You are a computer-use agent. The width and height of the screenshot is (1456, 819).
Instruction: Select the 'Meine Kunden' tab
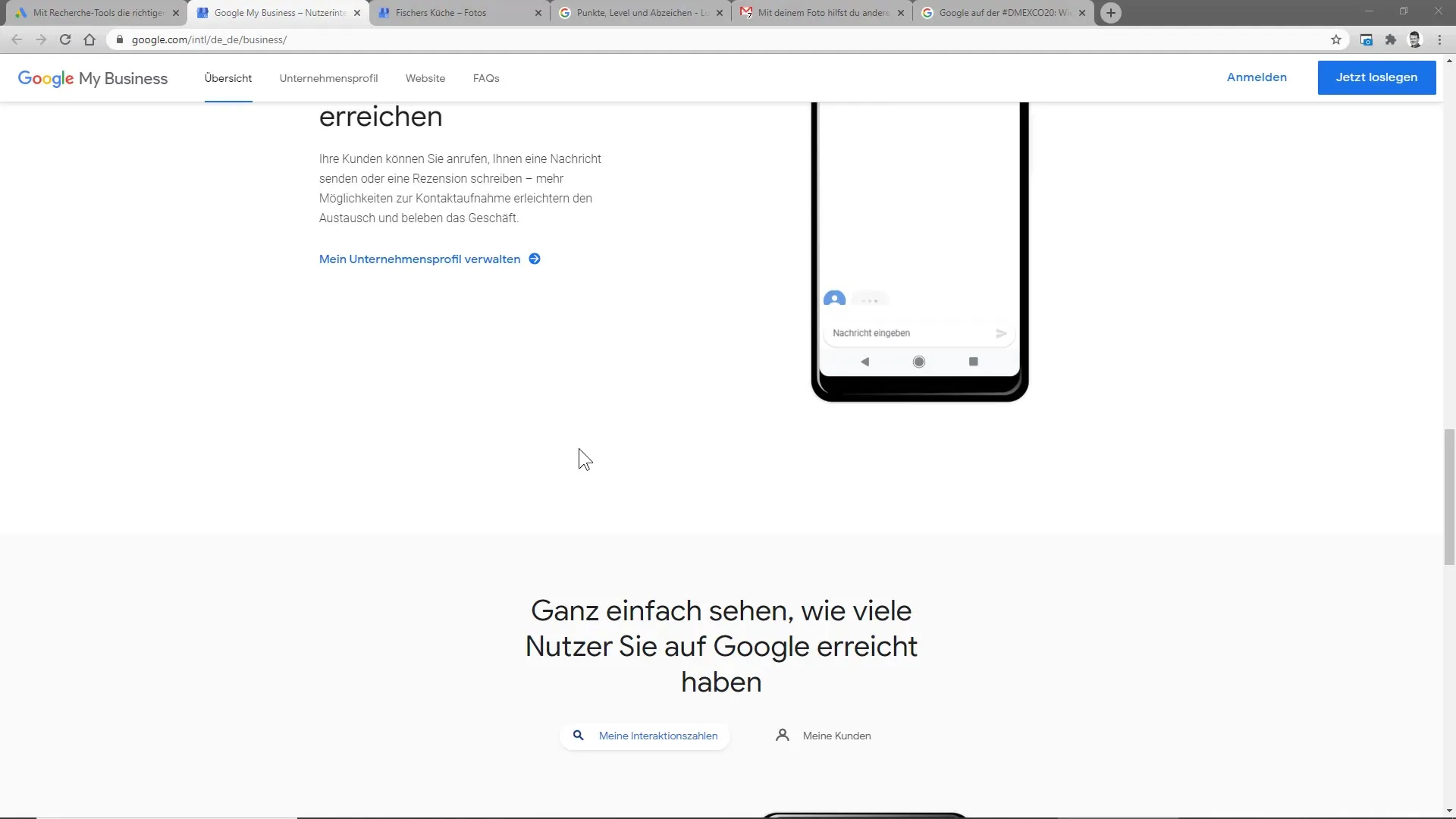tap(824, 736)
